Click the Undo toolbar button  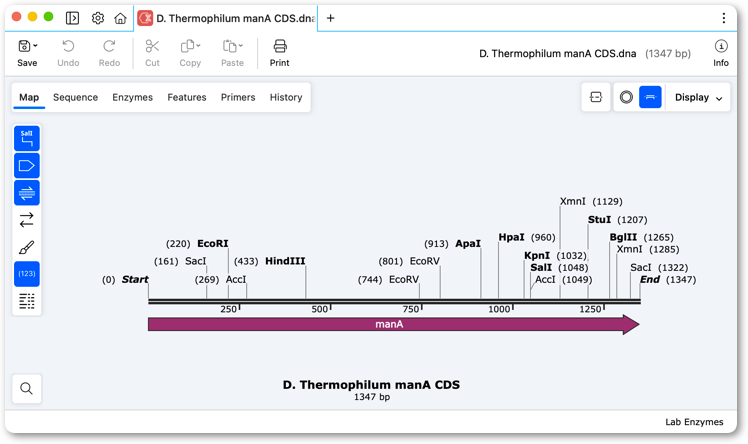pyautogui.click(x=68, y=53)
